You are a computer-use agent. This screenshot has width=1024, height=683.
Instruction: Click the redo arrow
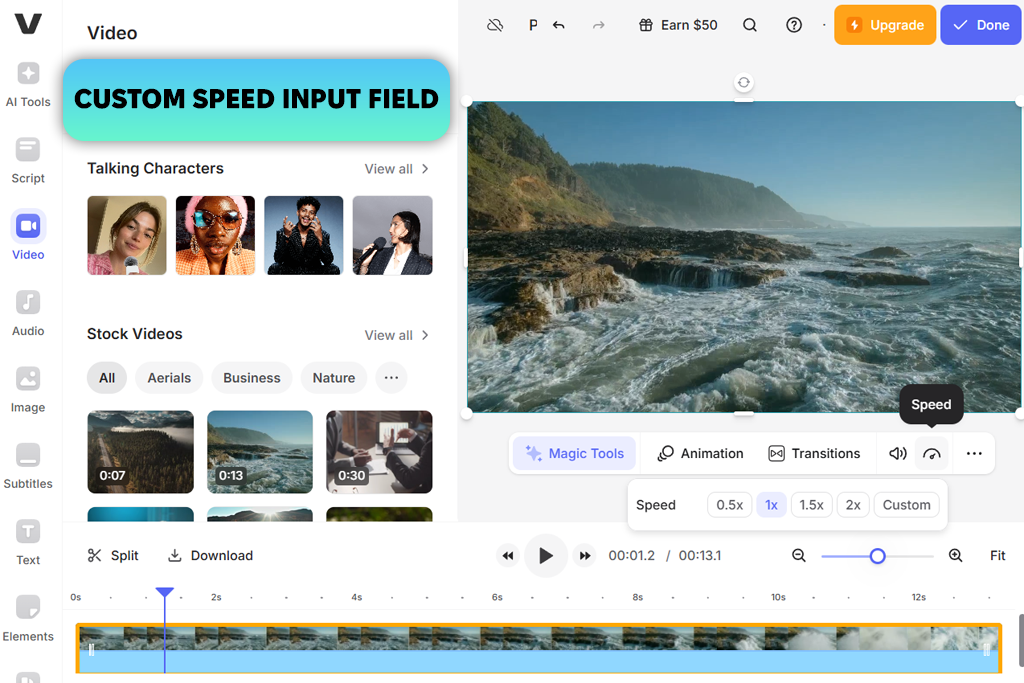click(598, 25)
